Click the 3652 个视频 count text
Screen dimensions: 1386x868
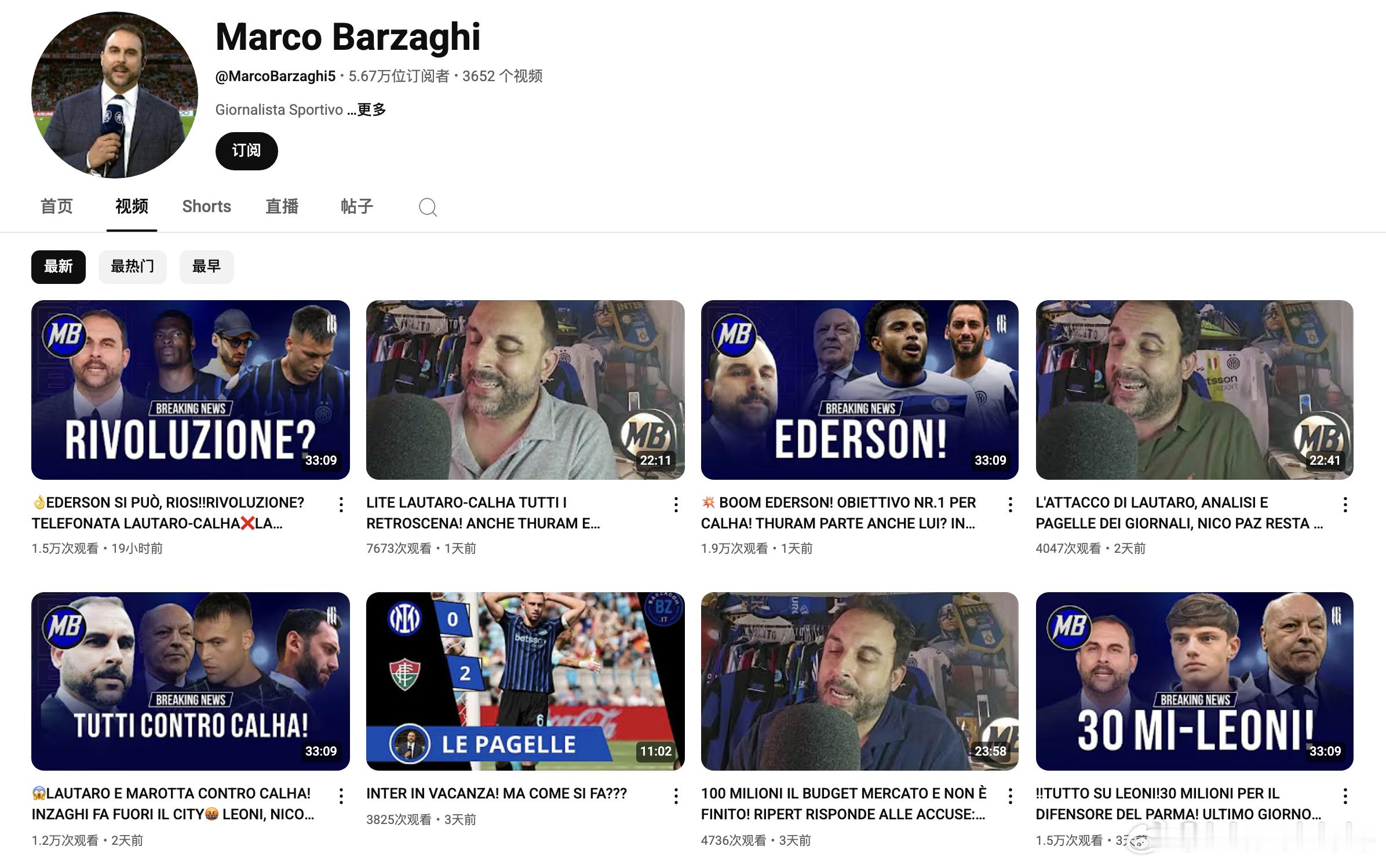coord(502,76)
